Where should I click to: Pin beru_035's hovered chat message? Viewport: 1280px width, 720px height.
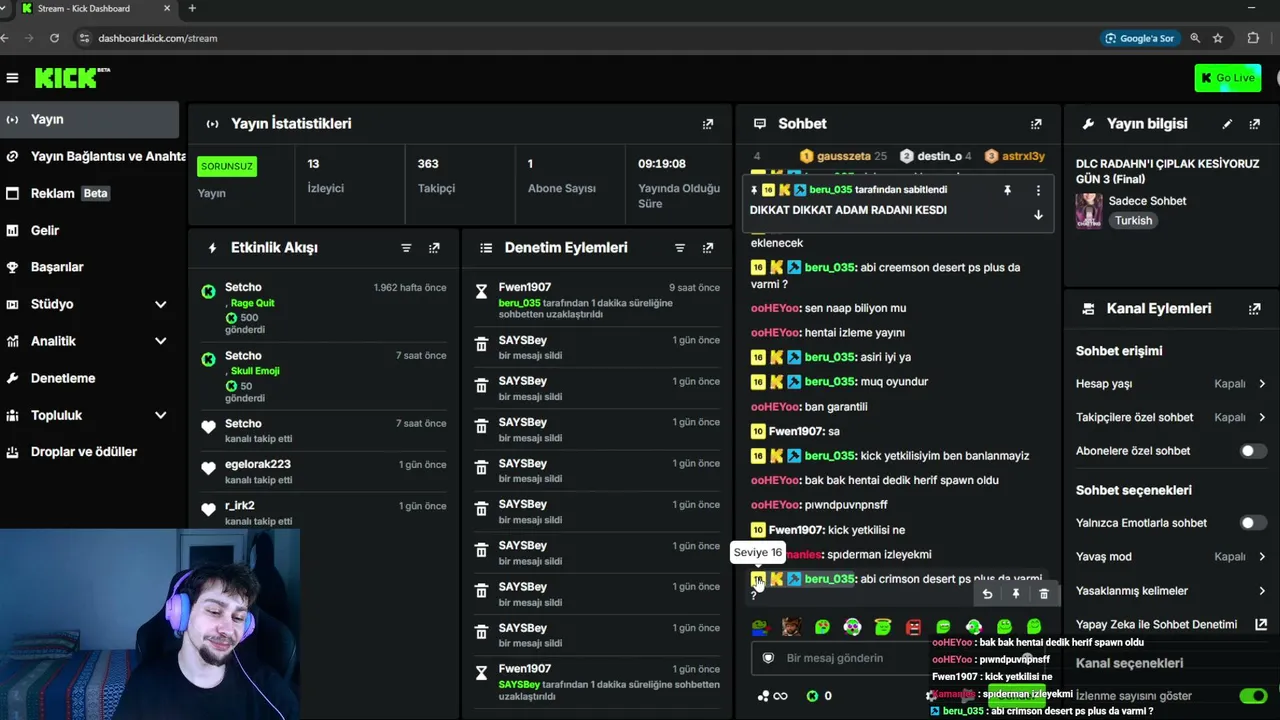1015,594
